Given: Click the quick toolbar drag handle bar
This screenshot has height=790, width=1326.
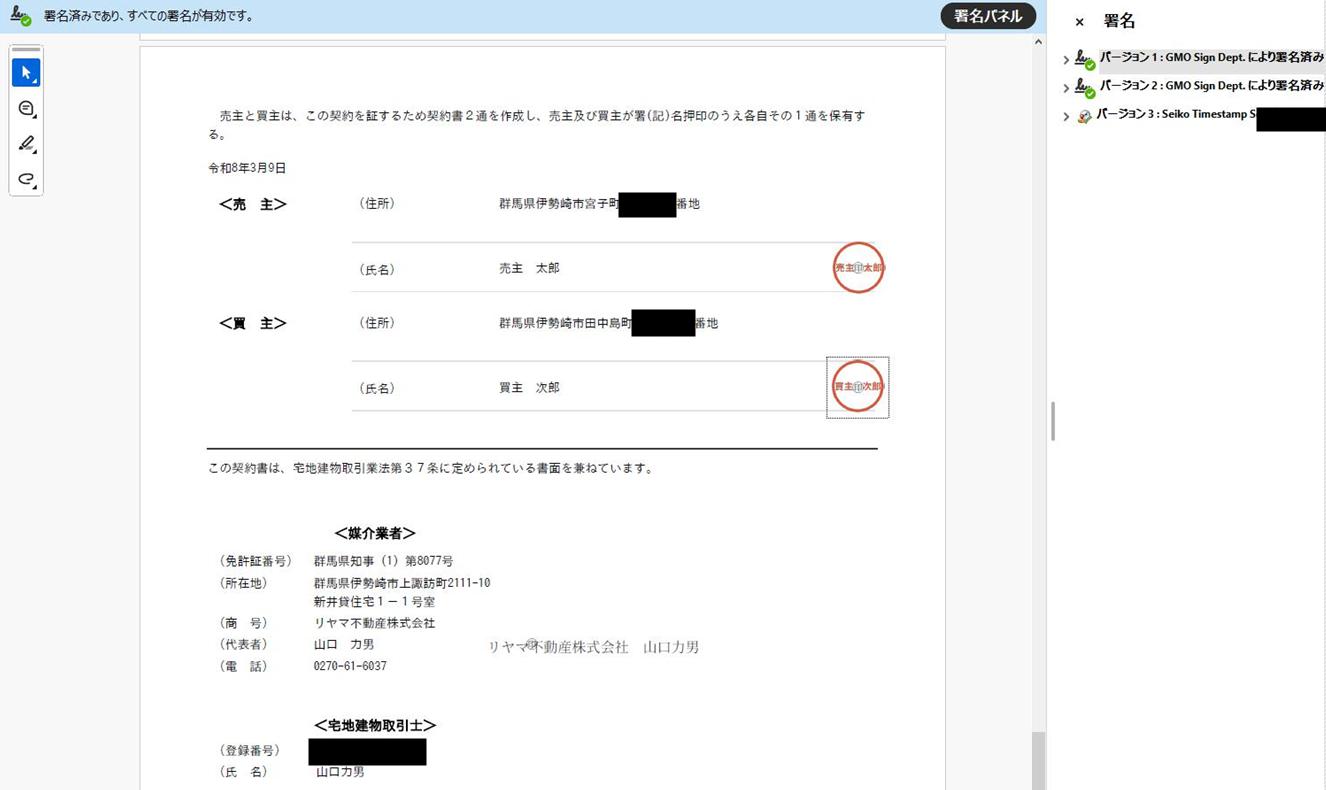Looking at the screenshot, I should (x=26, y=49).
